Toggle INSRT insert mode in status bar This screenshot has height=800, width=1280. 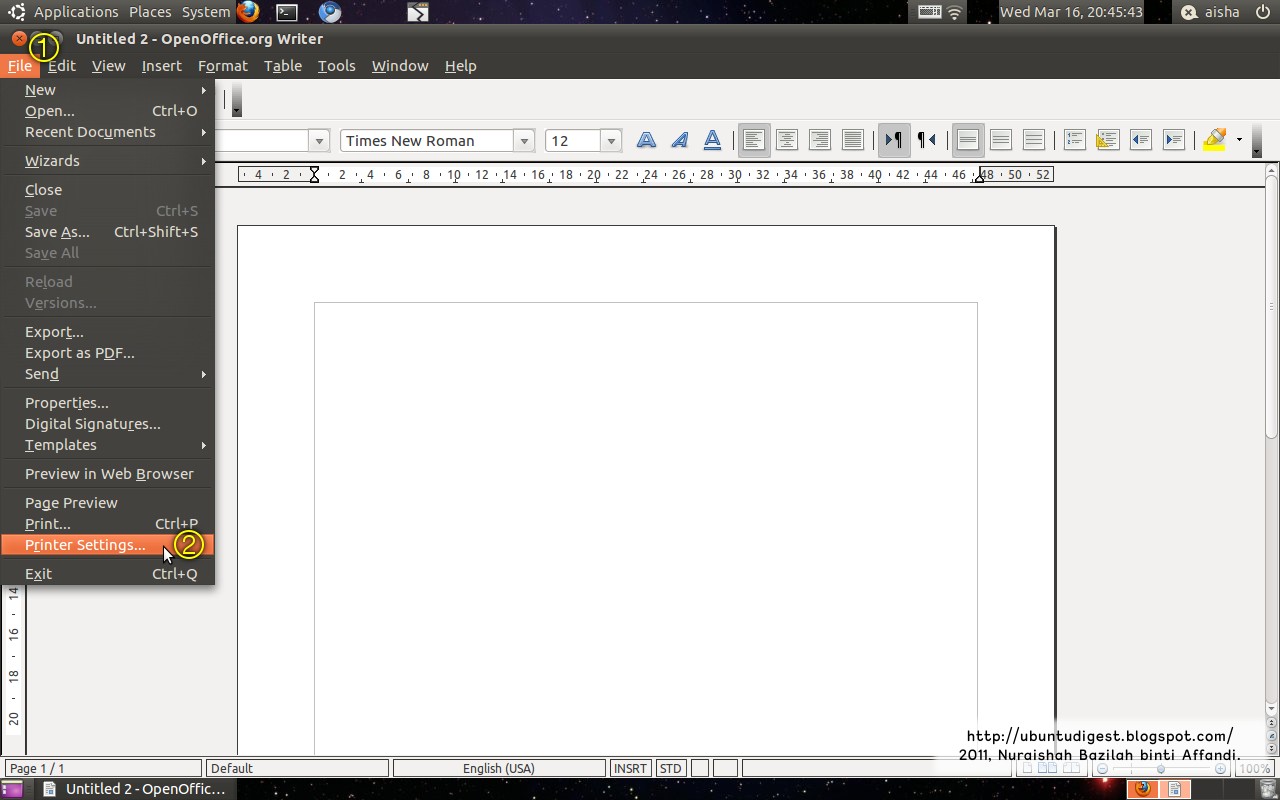630,768
